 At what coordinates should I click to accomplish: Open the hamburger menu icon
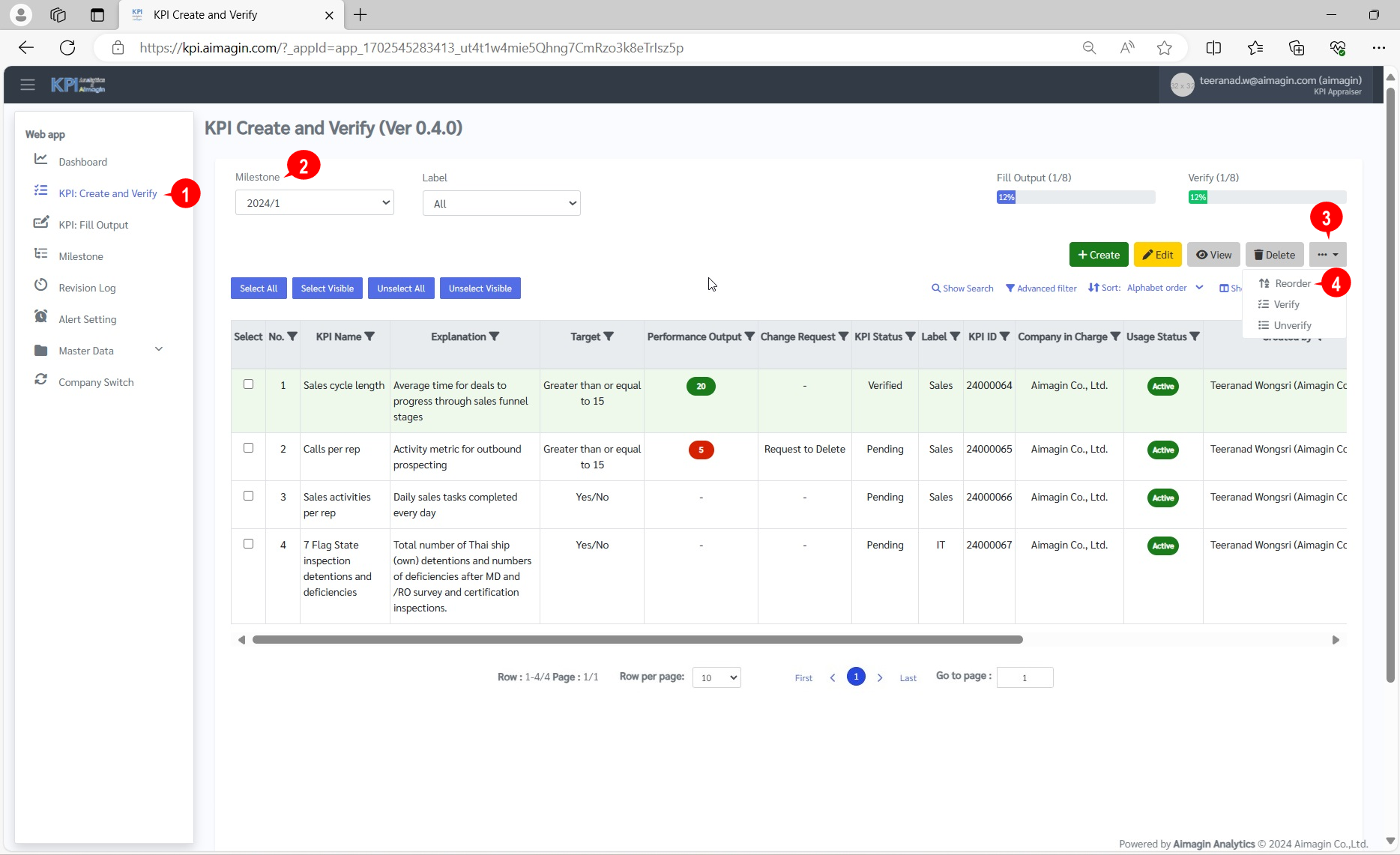(x=28, y=85)
